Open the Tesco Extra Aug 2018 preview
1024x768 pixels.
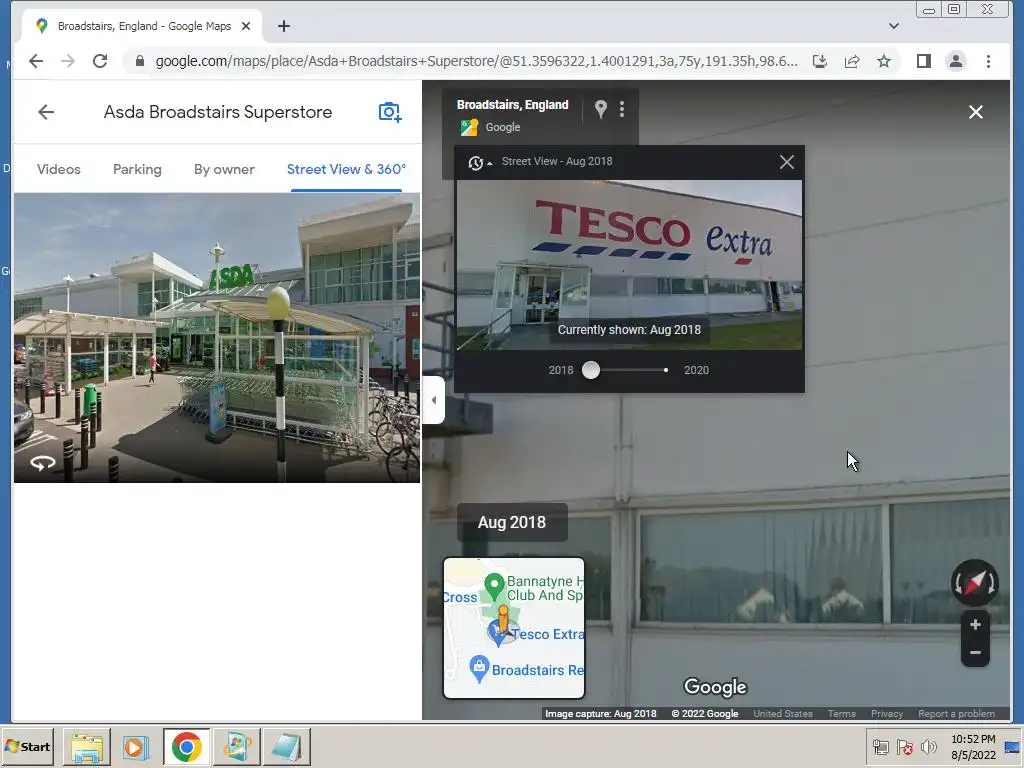[x=629, y=265]
